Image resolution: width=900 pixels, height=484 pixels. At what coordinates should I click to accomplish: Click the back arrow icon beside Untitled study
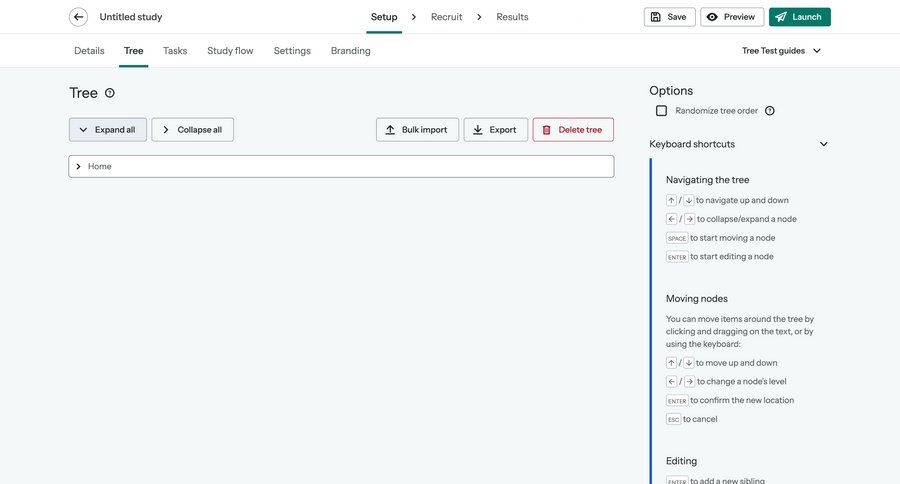point(78,17)
